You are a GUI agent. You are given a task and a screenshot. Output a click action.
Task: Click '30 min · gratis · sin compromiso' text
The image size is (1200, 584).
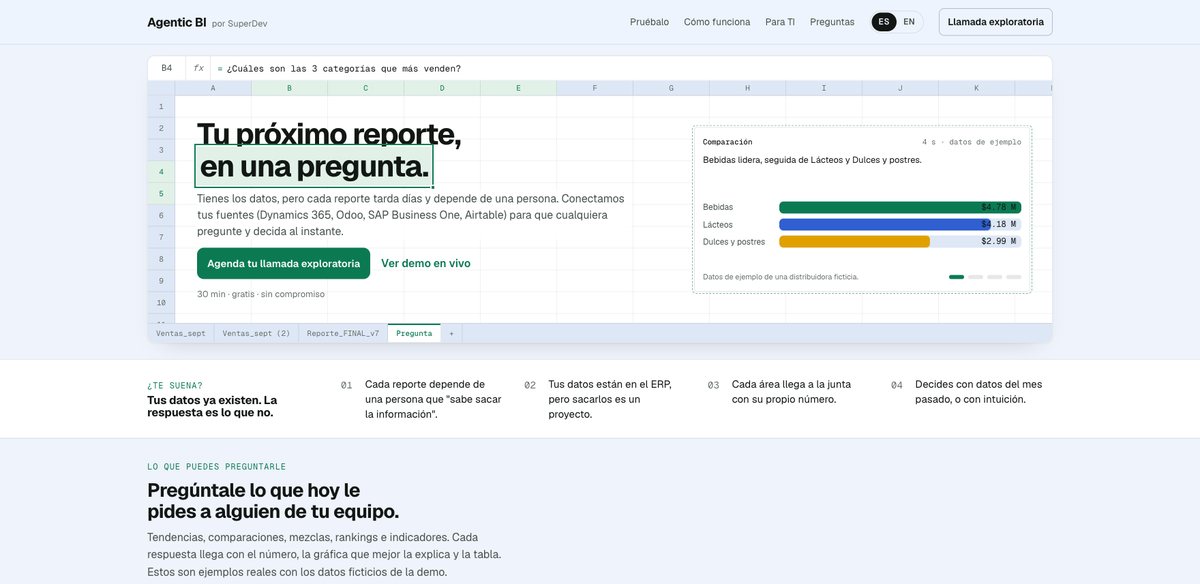tap(261, 294)
